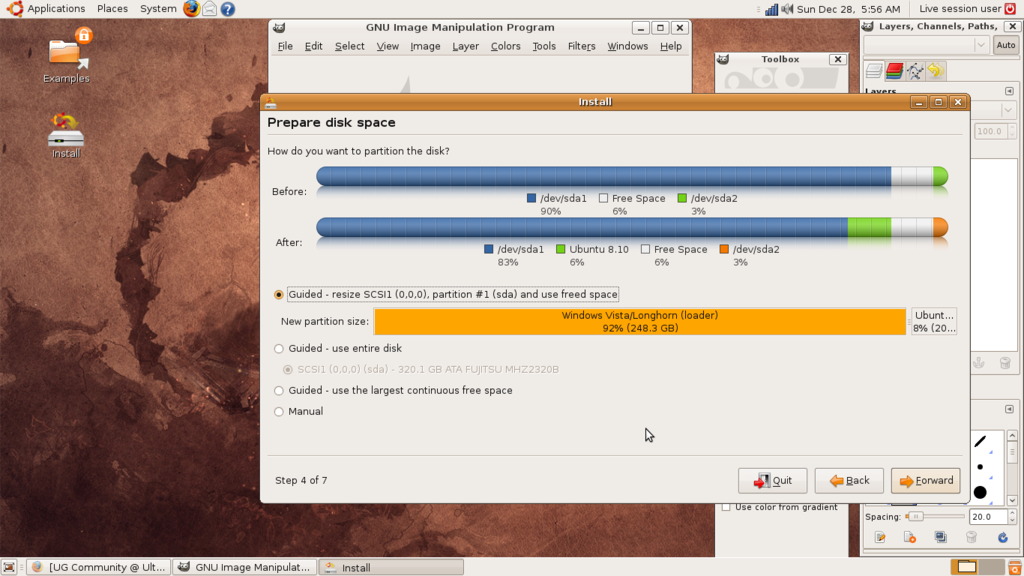The width and height of the screenshot is (1024, 576).
Task: Click the volume speaker icon in system tray
Action: pos(787,9)
